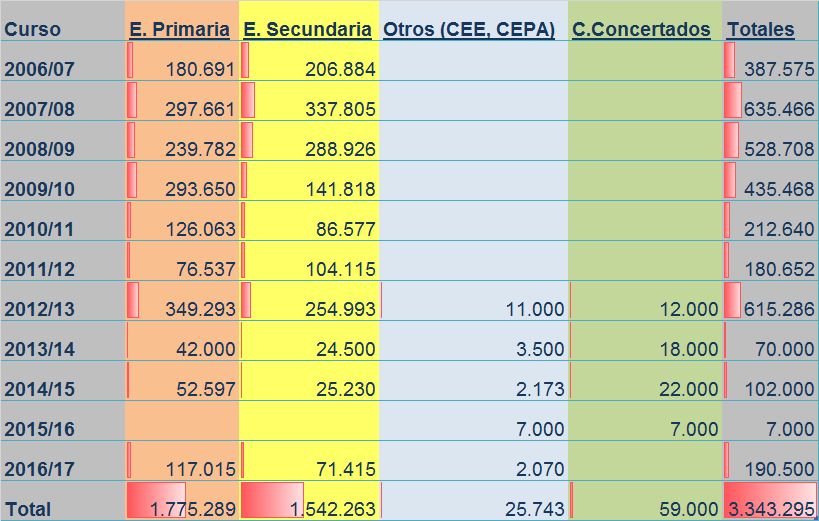Select the 190.500 totals cell
The image size is (819, 521).
coord(770,461)
